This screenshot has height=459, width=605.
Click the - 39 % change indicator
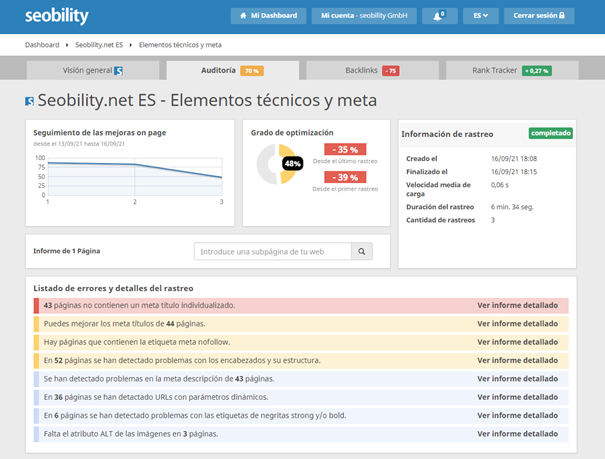coord(345,177)
